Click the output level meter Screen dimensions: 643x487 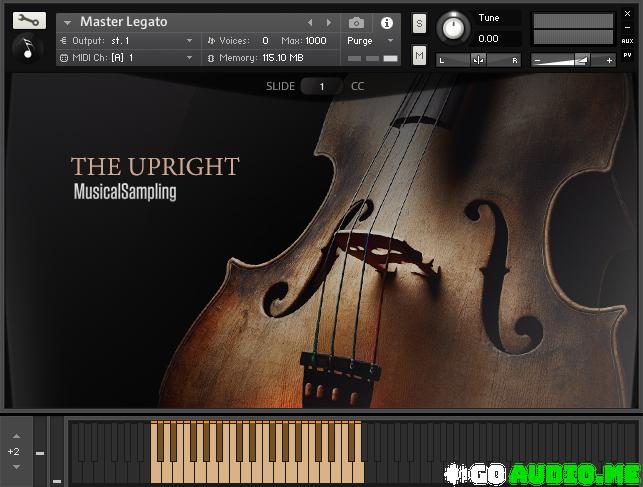[x=573, y=29]
